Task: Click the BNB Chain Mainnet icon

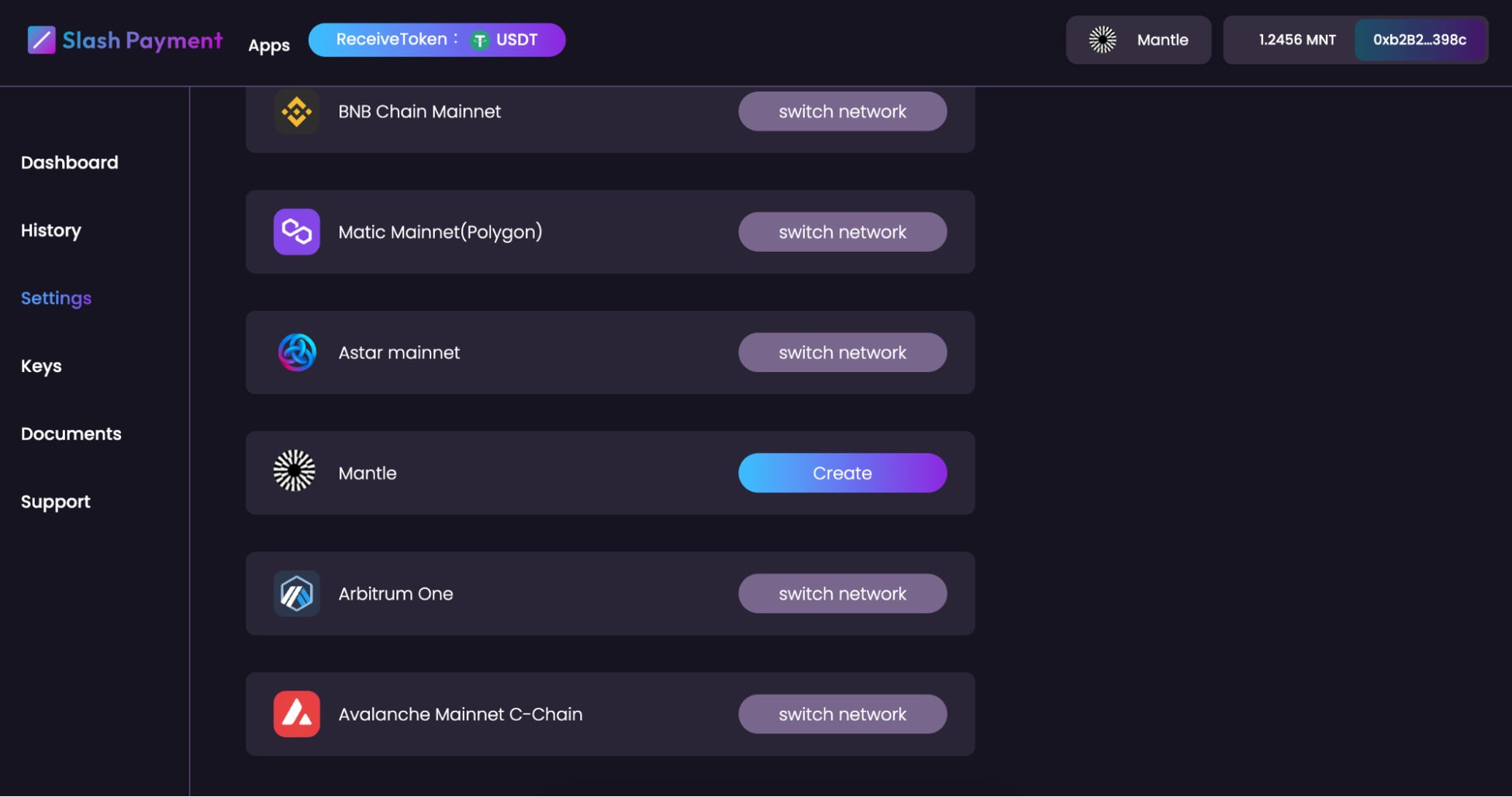Action: [x=296, y=112]
